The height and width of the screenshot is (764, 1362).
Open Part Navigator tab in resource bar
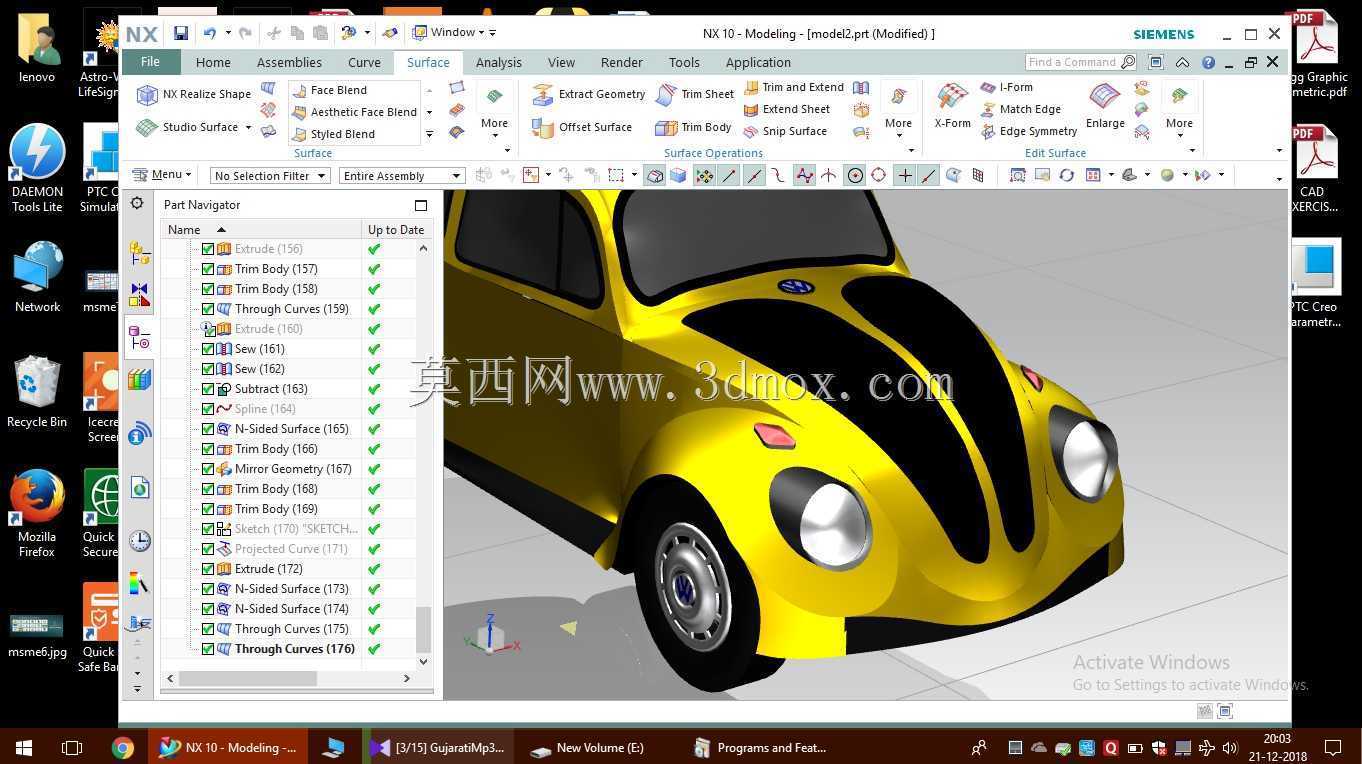click(x=139, y=337)
